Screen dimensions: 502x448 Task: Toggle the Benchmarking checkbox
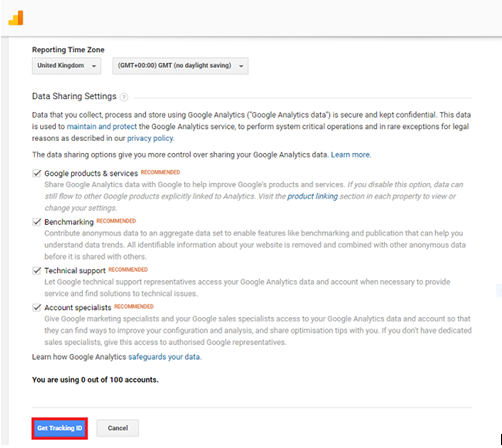(x=37, y=222)
